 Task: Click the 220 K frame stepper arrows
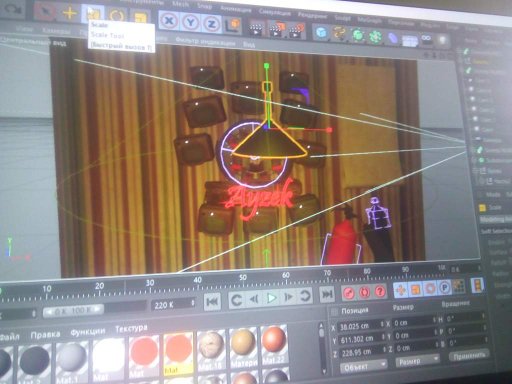[193, 303]
